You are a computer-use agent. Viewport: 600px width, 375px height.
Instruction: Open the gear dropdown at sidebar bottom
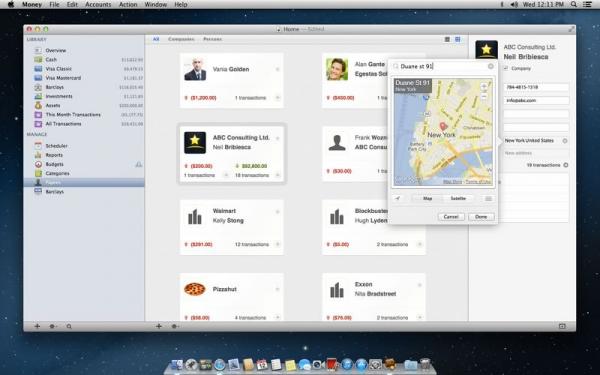tap(53, 326)
